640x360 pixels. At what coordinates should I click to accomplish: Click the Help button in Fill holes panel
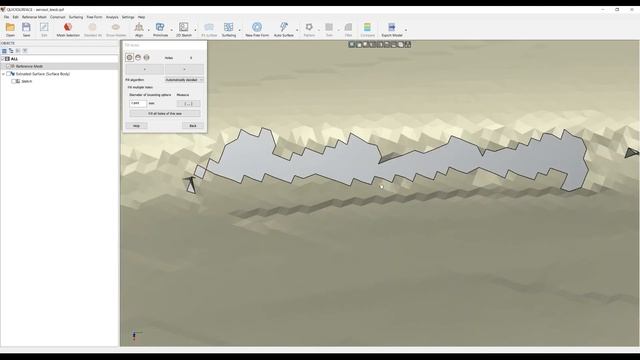point(136,126)
